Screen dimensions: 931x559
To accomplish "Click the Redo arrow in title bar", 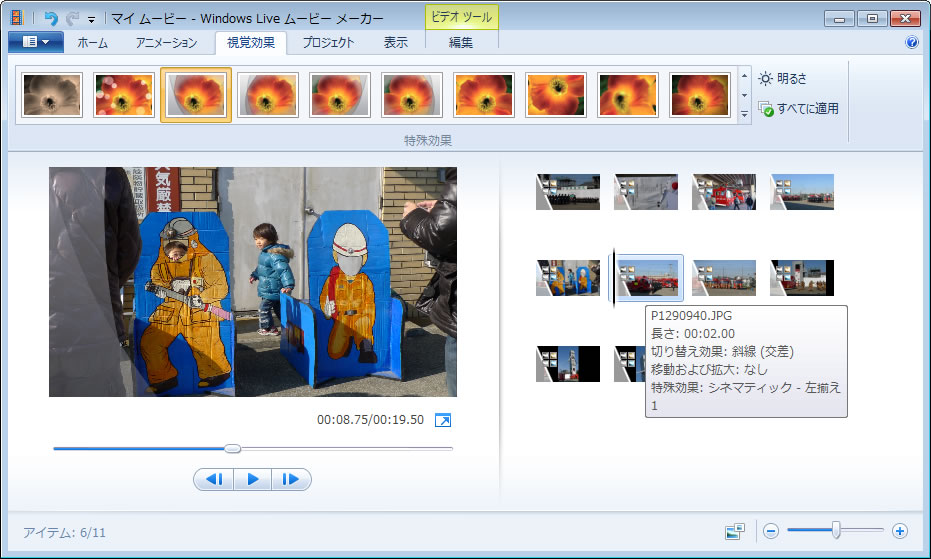I will pyautogui.click(x=72, y=18).
